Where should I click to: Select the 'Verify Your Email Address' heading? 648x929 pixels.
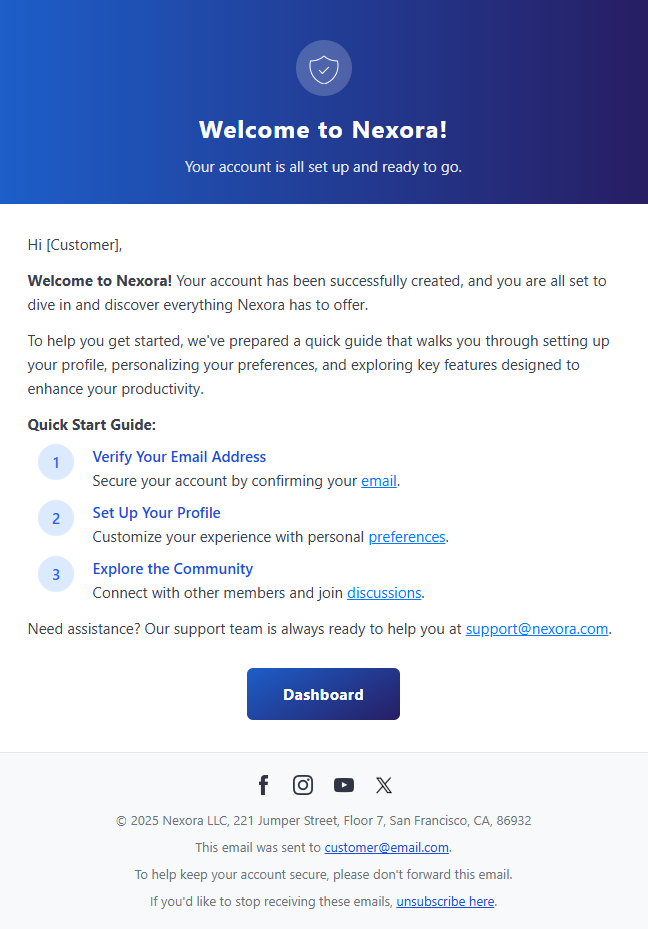(x=179, y=457)
